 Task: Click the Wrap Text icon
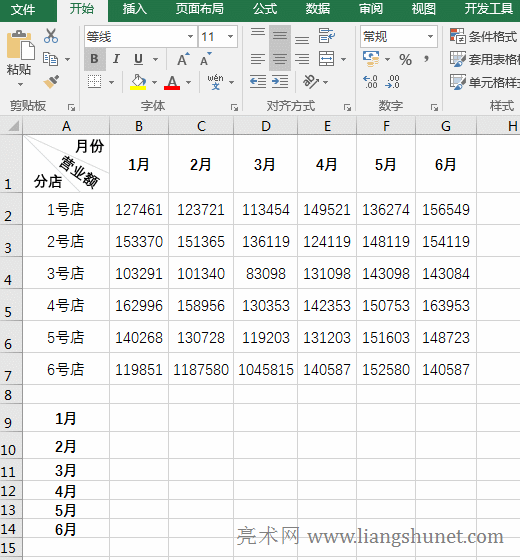click(326, 36)
